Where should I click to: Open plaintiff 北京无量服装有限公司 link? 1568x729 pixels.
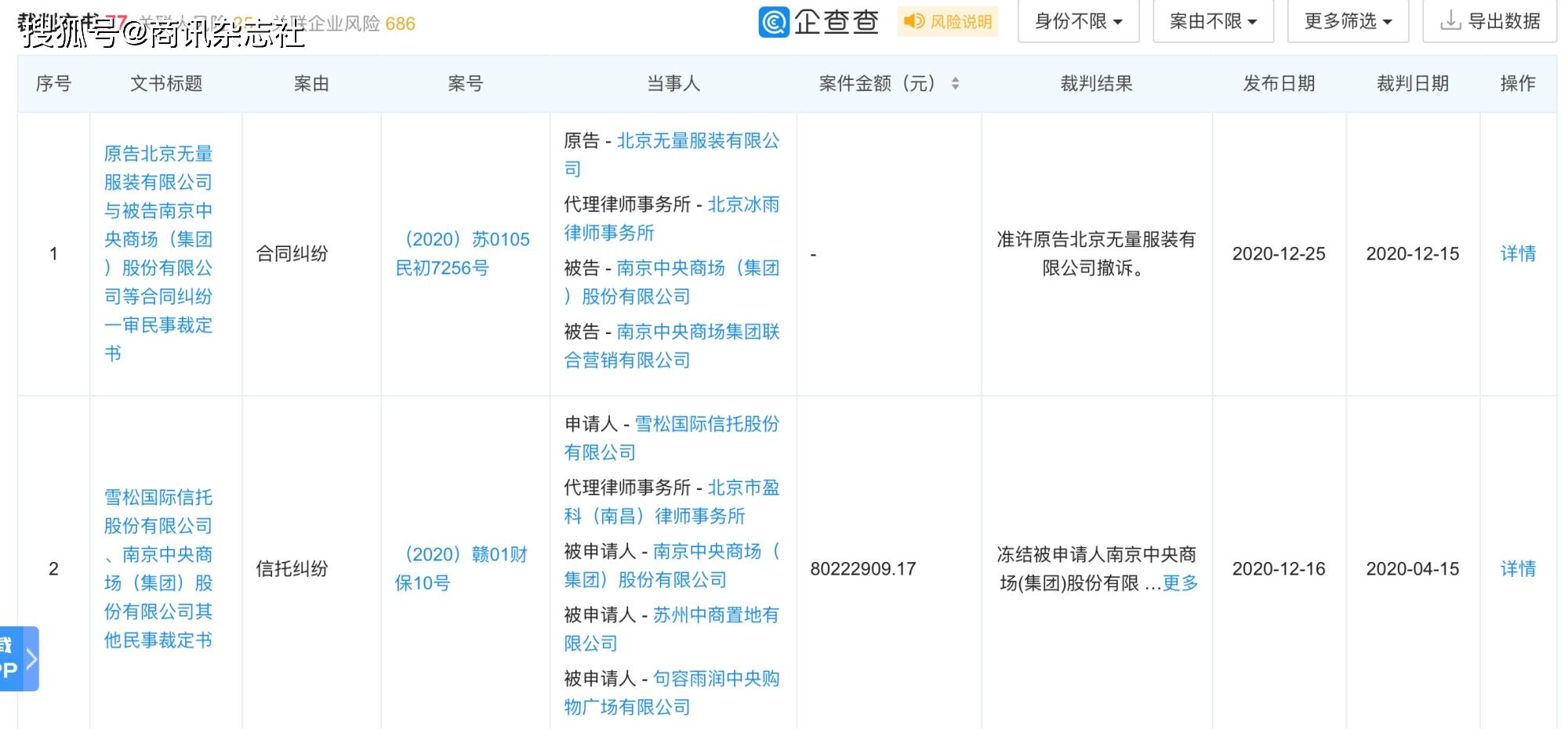(671, 155)
